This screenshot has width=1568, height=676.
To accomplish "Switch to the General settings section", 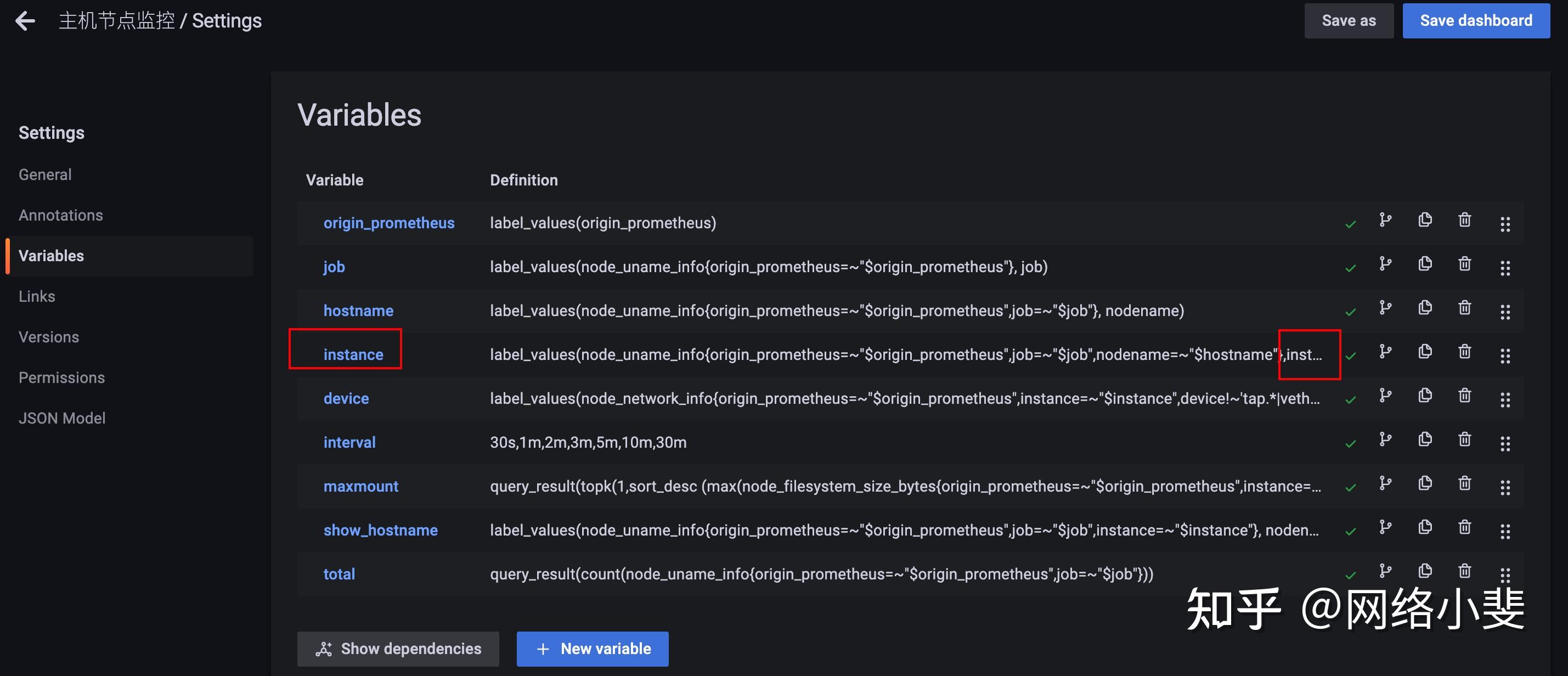I will pos(44,174).
